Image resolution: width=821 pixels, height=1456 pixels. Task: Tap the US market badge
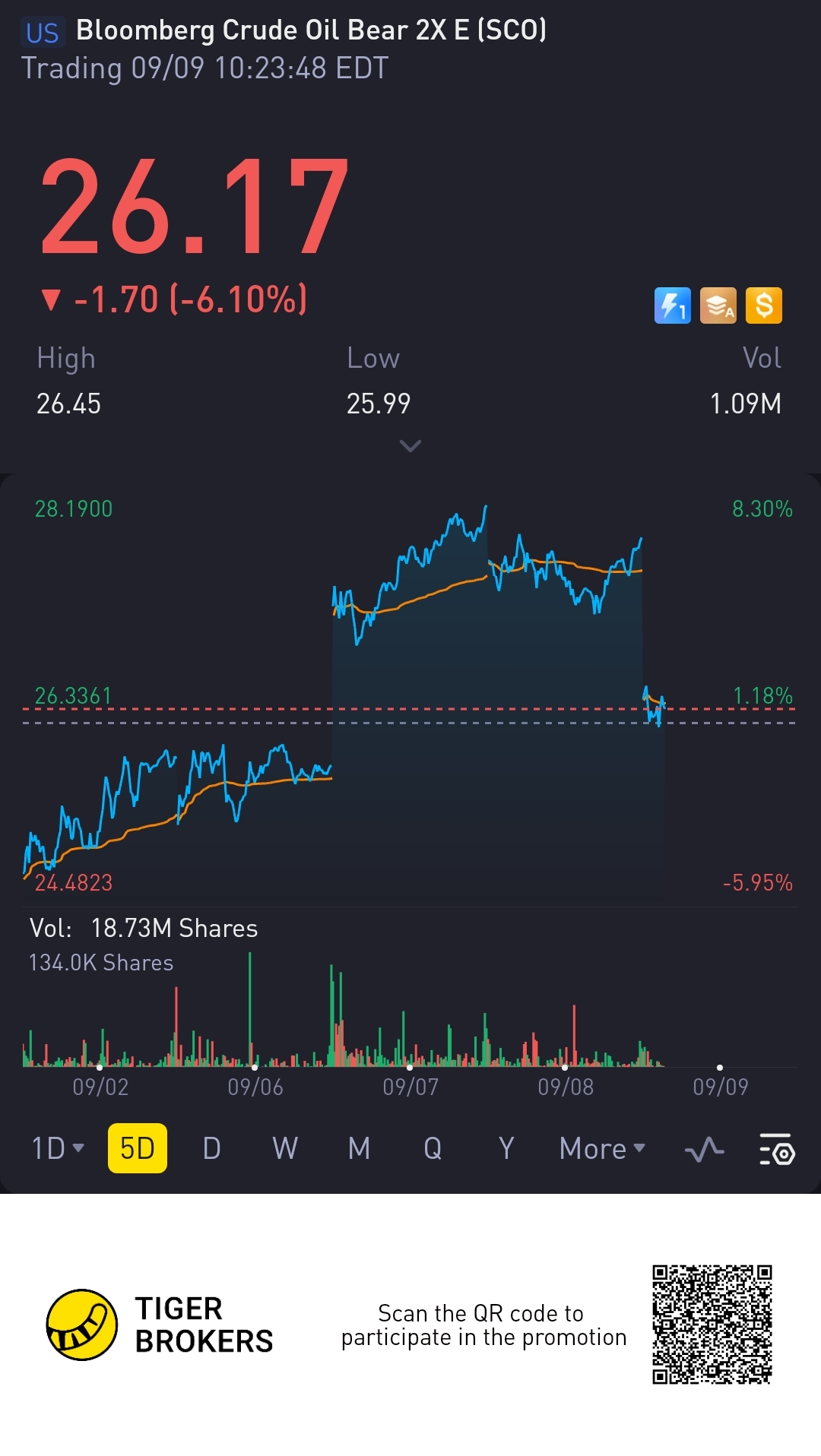[42, 33]
